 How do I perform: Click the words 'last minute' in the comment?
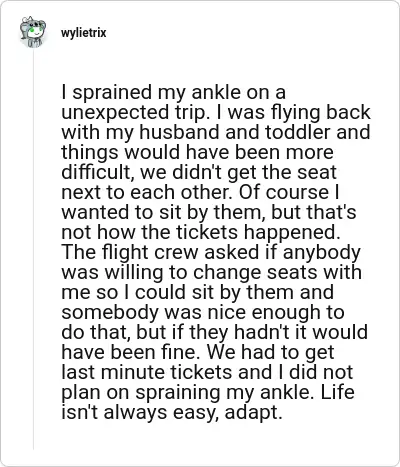113,372
